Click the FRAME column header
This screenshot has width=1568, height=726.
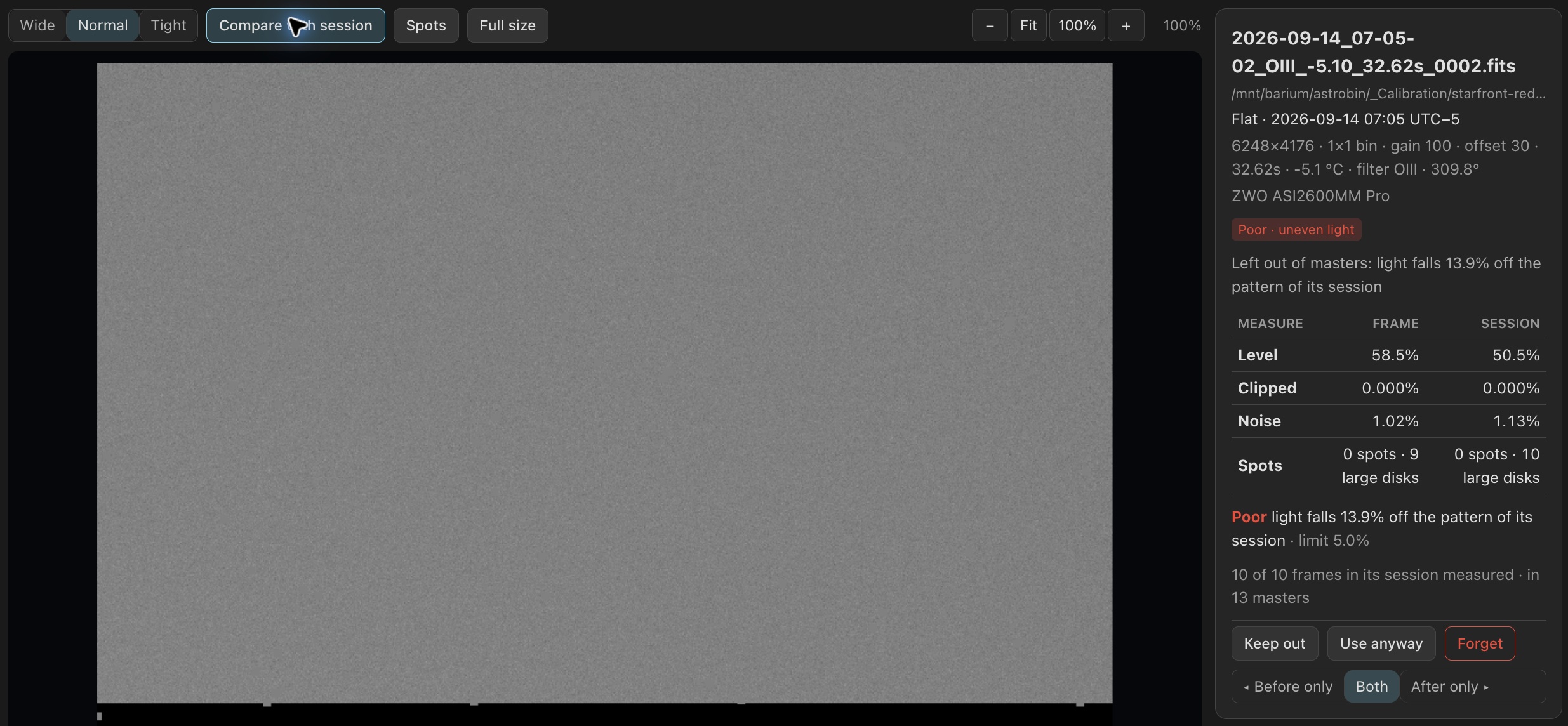pos(1395,324)
